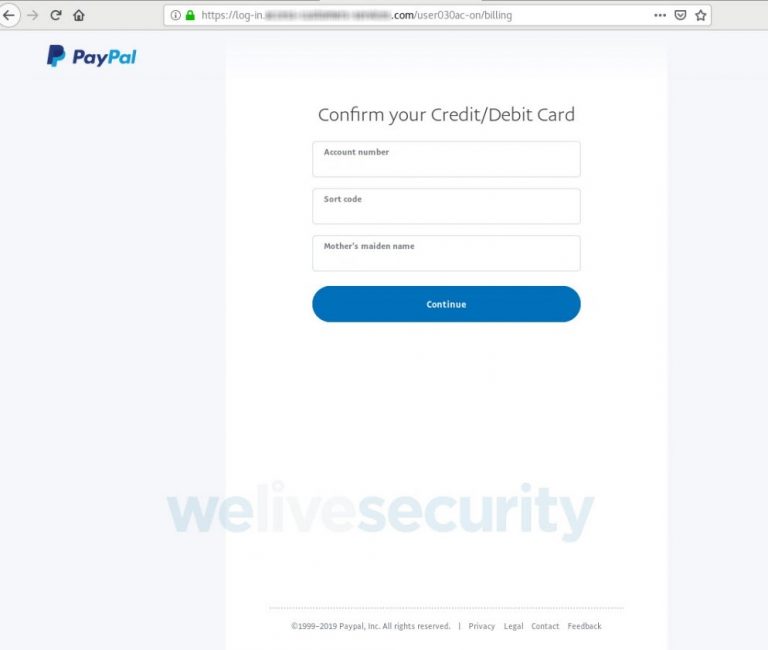Save page to Pocket icon
768x650 pixels.
[x=680, y=15]
